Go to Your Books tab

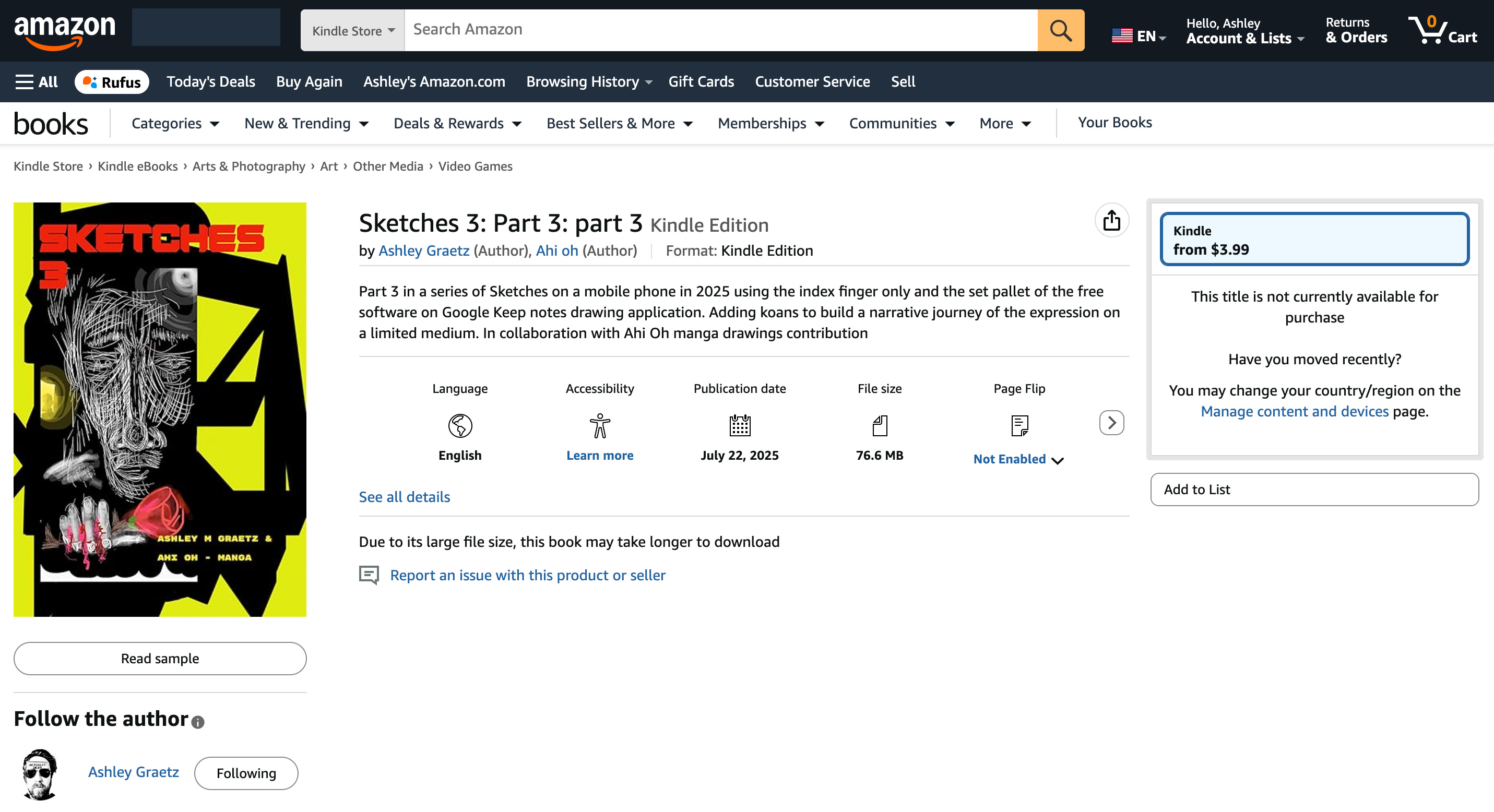pyautogui.click(x=1114, y=122)
